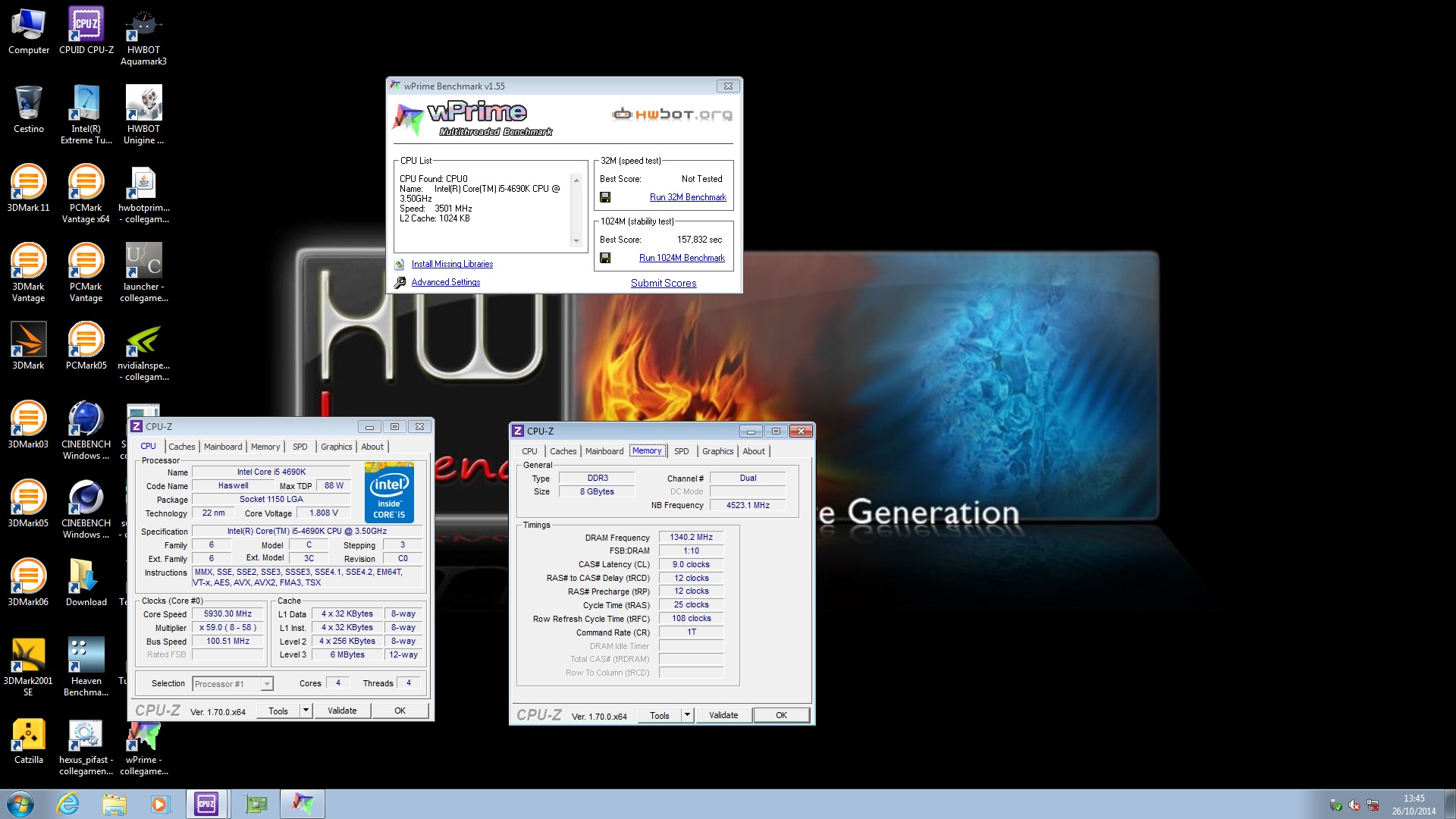Launch 3DMark desktop icon
1456x819 pixels.
tap(28, 347)
